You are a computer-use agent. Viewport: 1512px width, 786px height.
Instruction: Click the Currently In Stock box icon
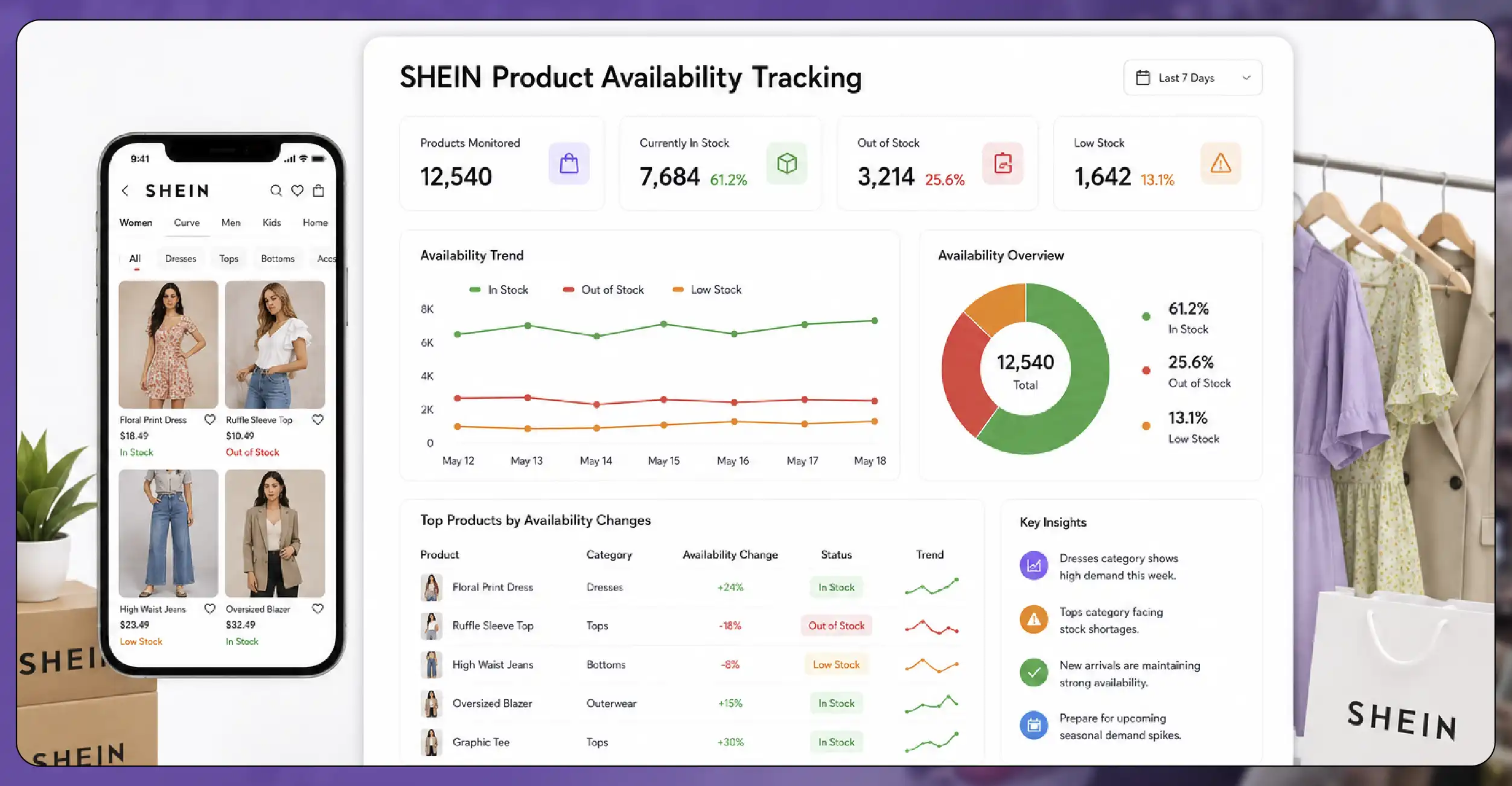click(x=786, y=164)
